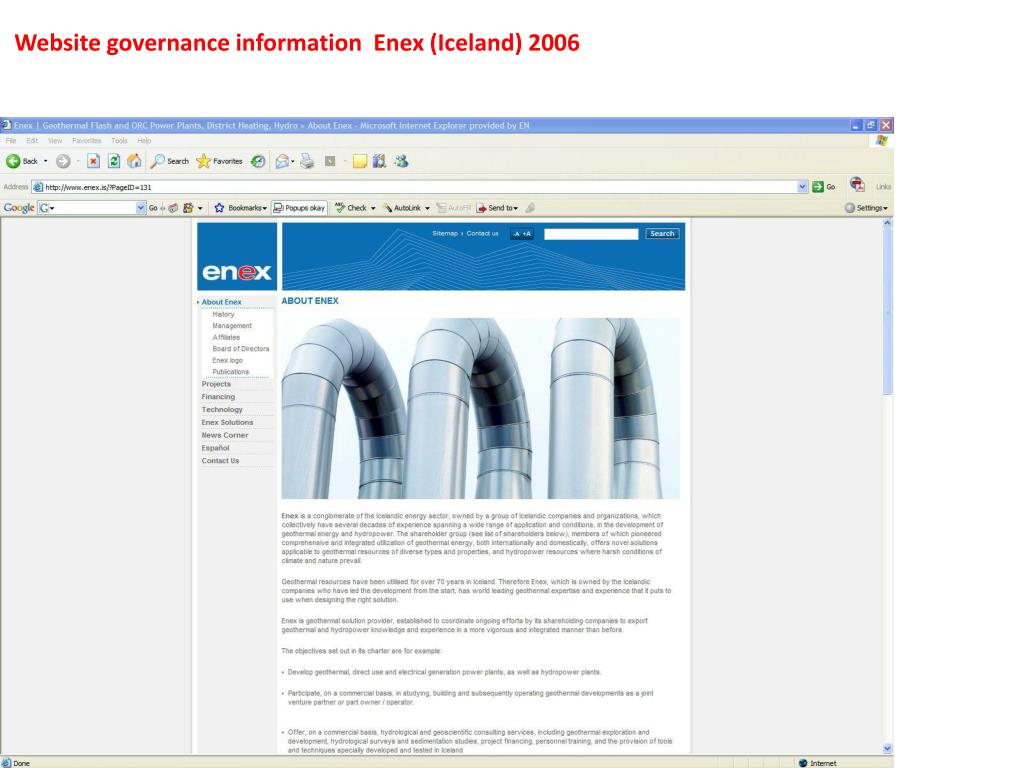Click the Enex logo on the website

click(237, 257)
